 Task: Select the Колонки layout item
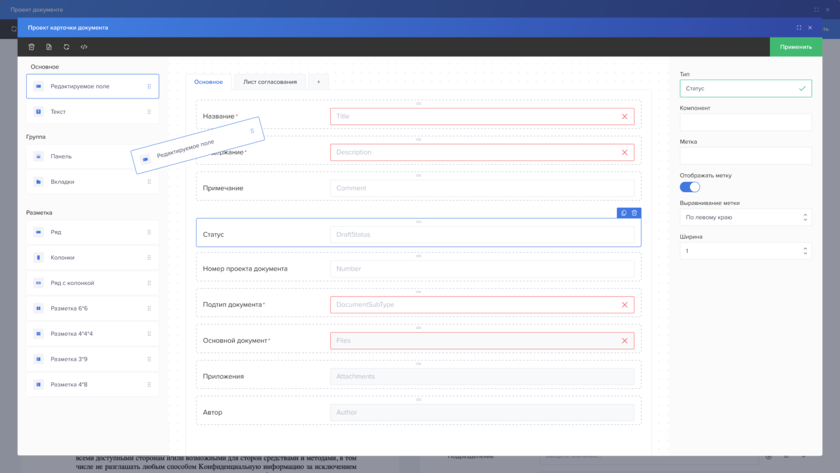coord(92,258)
